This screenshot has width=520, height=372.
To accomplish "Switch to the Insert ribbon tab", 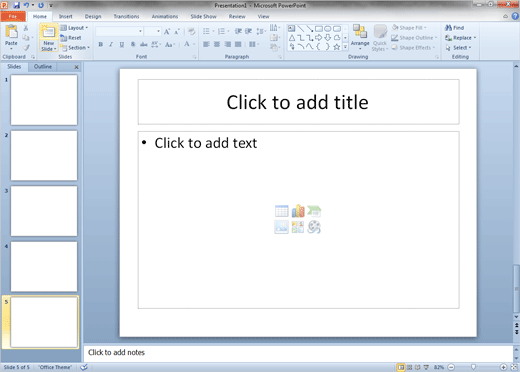I will coord(66,16).
